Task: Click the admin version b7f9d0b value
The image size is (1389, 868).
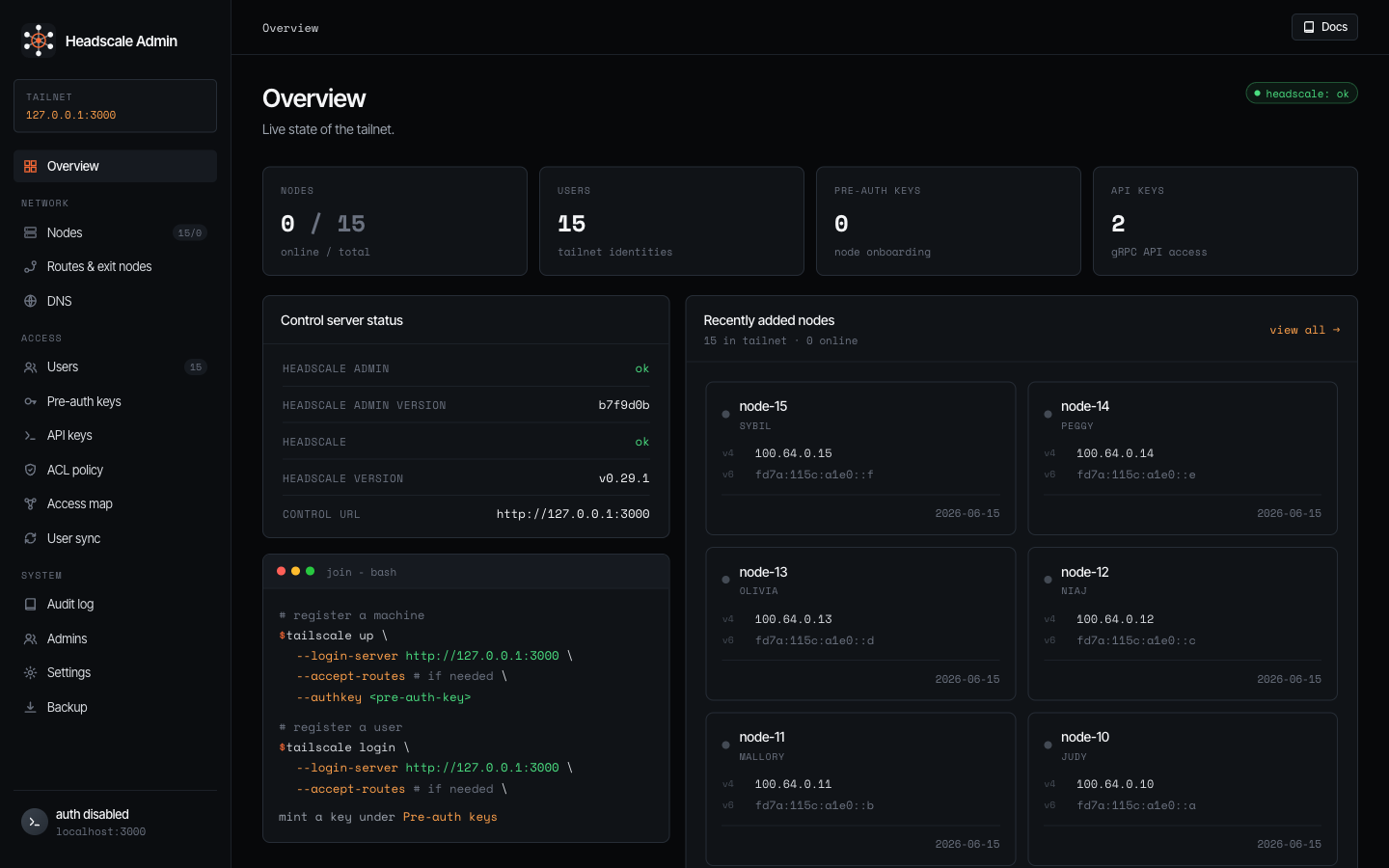Action: [x=624, y=405]
